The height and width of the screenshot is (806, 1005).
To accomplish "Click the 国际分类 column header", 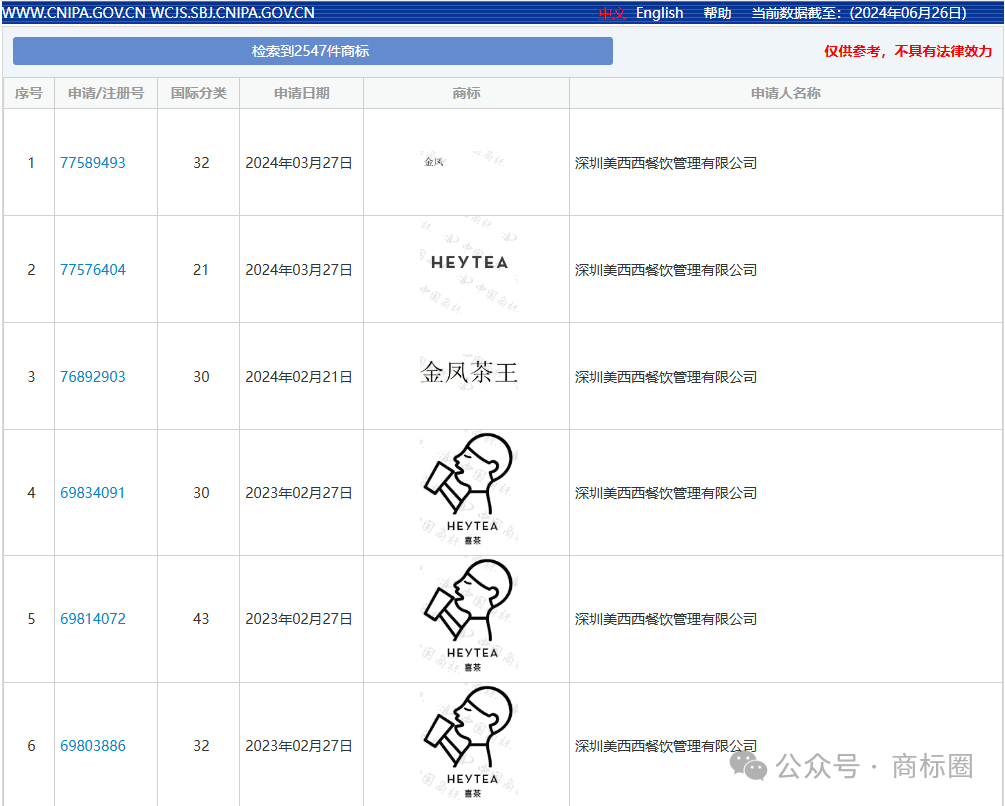I will pos(199,94).
